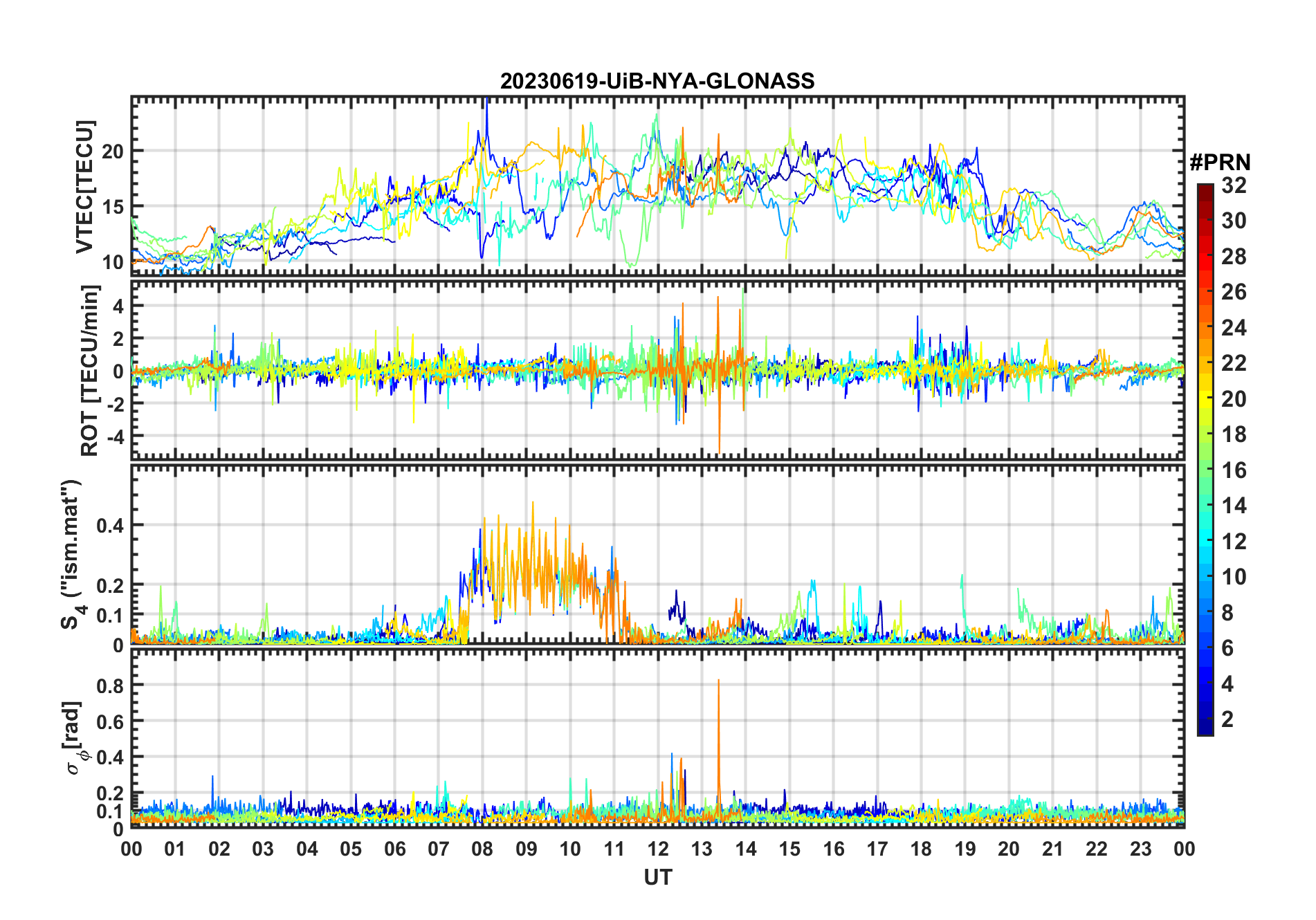Click the UT x-axis label
The width and height of the screenshot is (1316, 920).
pos(657,878)
